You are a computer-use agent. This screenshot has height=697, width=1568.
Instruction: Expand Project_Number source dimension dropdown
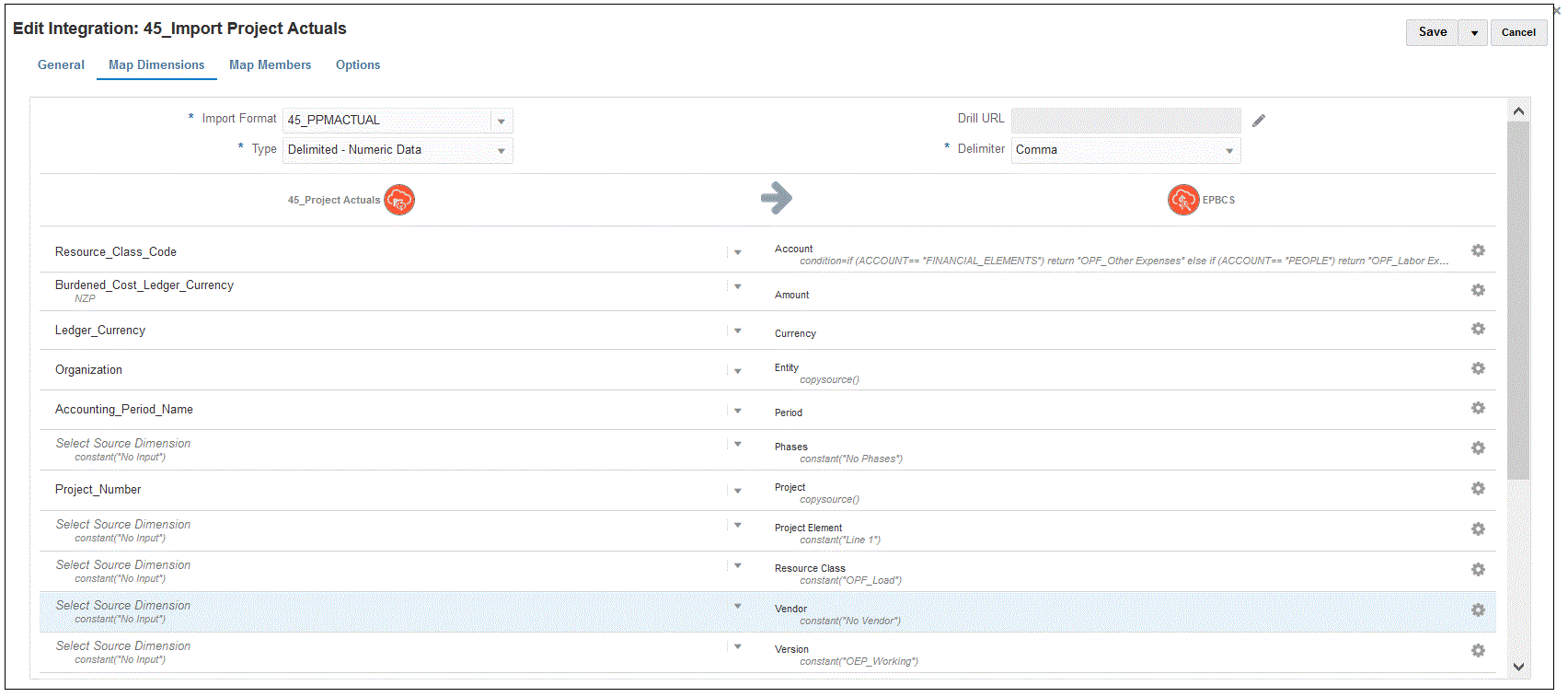coord(737,491)
